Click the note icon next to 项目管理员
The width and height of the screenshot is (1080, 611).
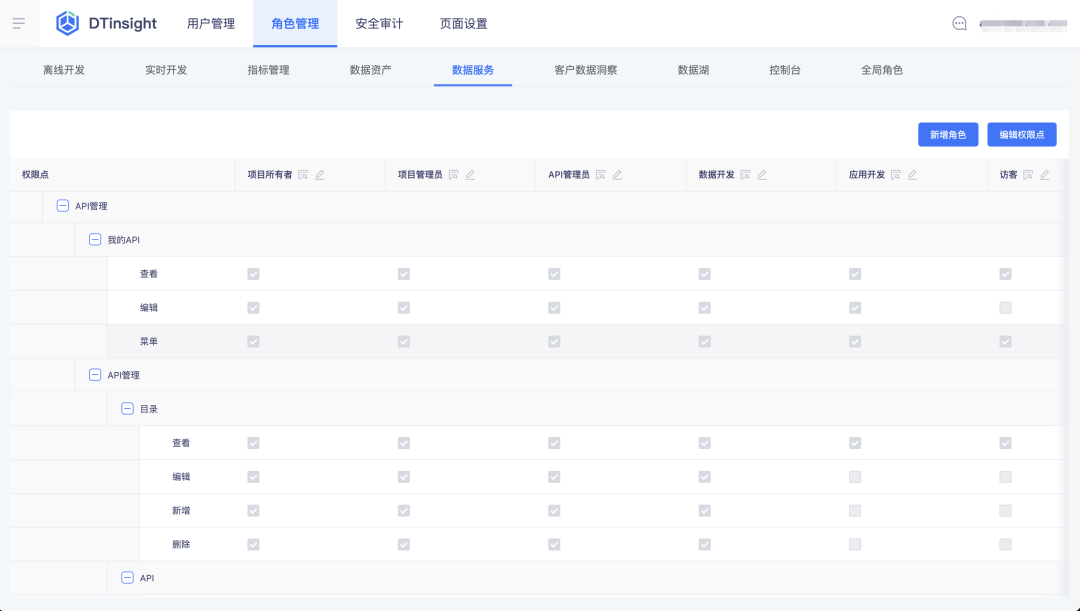[453, 174]
